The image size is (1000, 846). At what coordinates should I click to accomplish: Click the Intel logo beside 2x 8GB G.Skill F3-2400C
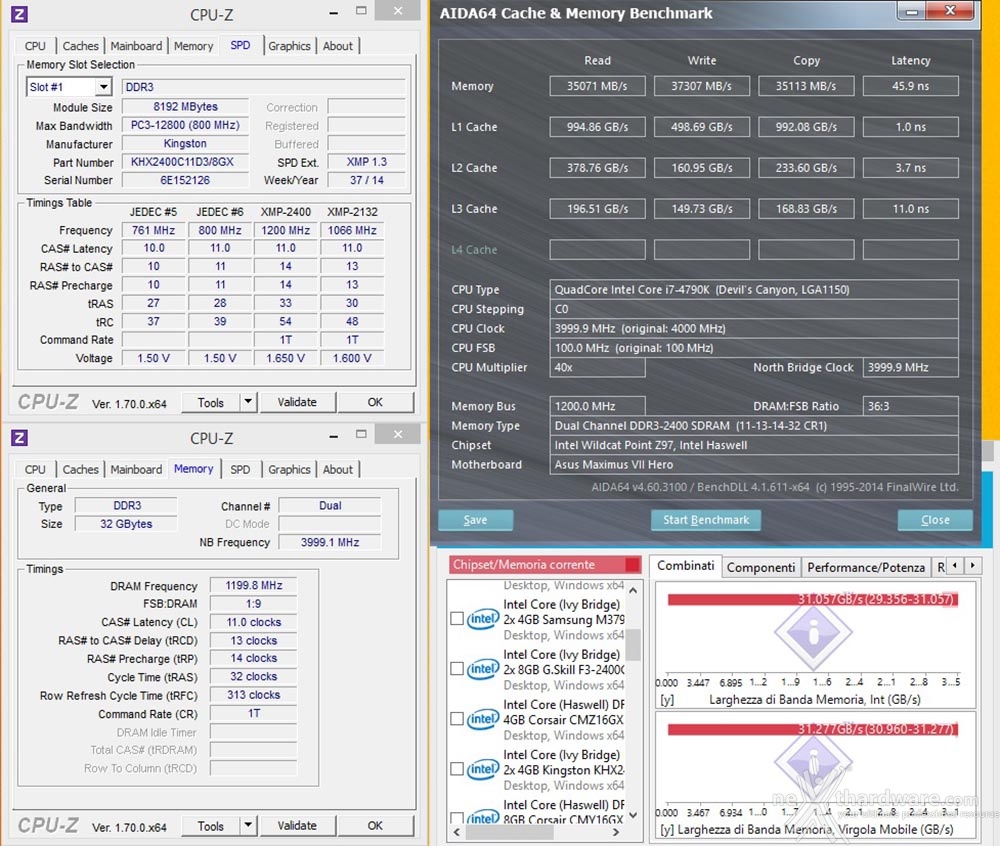(x=483, y=669)
